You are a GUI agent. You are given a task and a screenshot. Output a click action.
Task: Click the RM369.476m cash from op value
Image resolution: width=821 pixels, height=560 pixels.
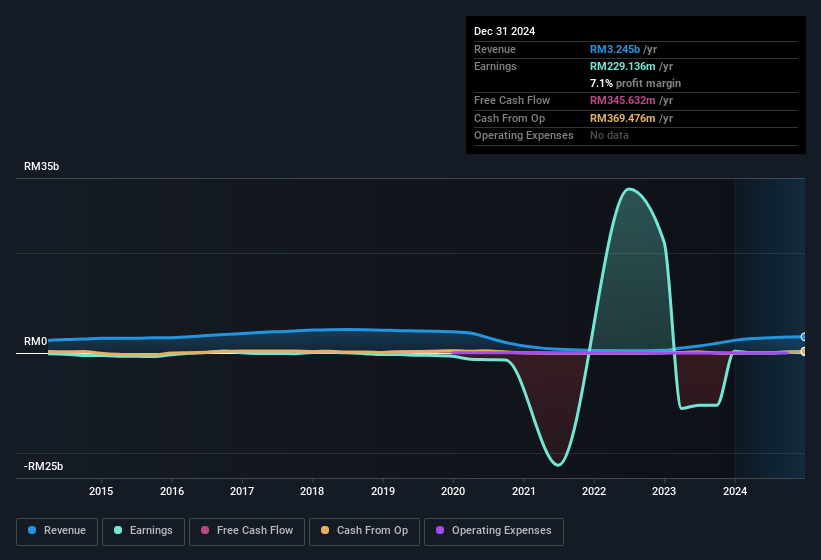coord(623,118)
